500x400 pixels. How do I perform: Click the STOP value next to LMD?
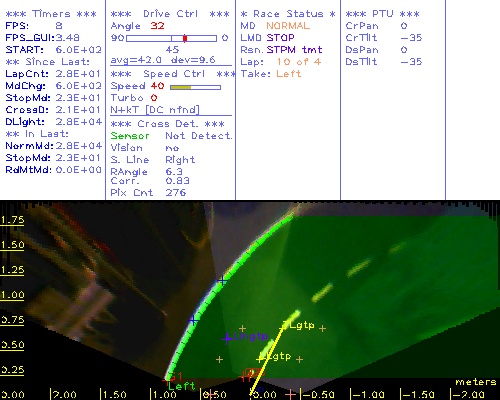(x=280, y=38)
